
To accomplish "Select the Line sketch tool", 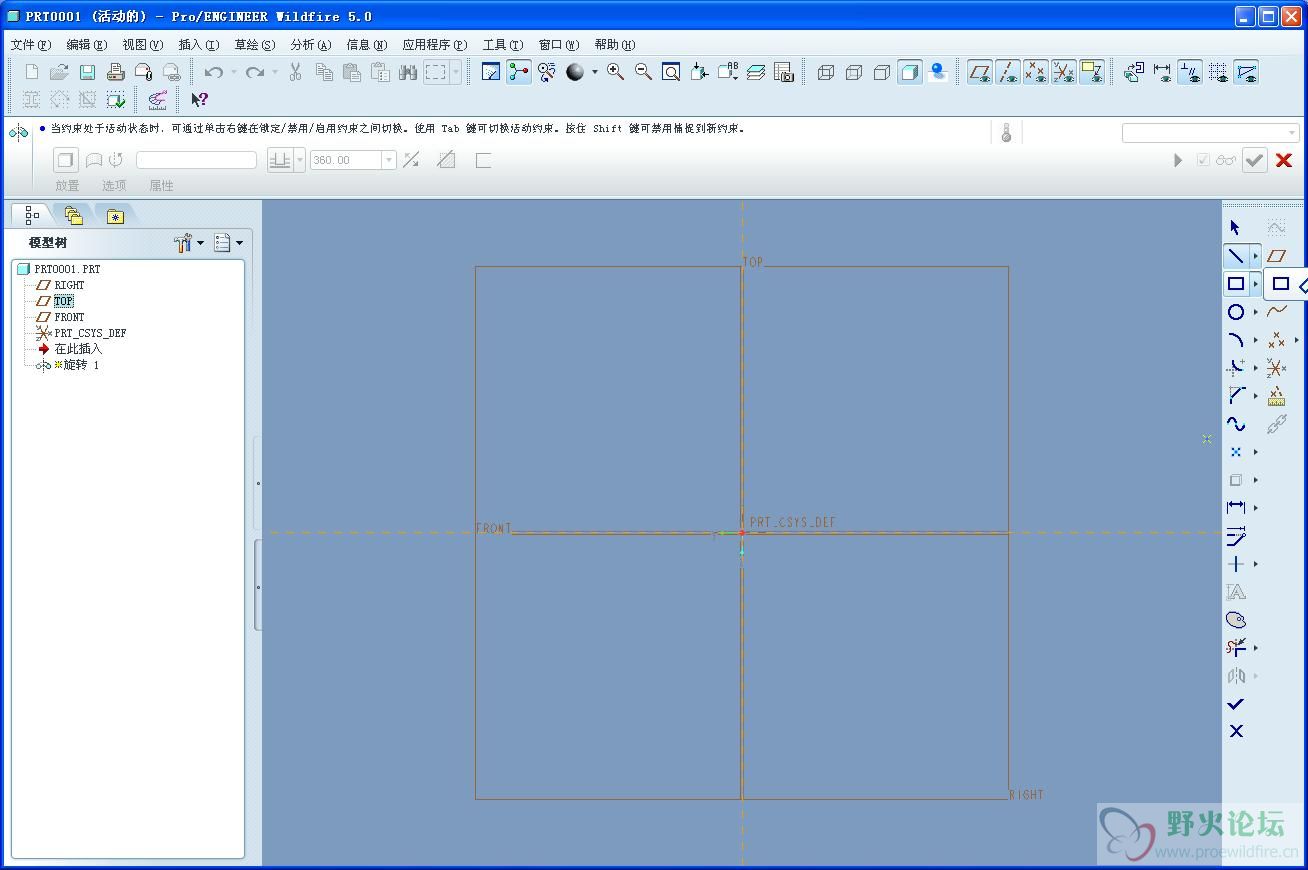I will 1236,256.
